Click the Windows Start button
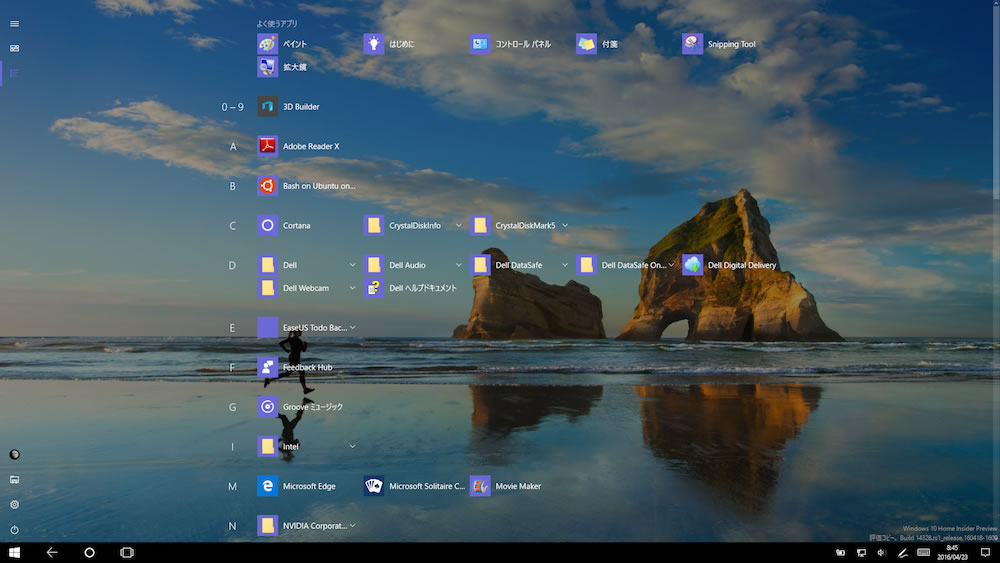The width and height of the screenshot is (1000, 563). pos(14,552)
